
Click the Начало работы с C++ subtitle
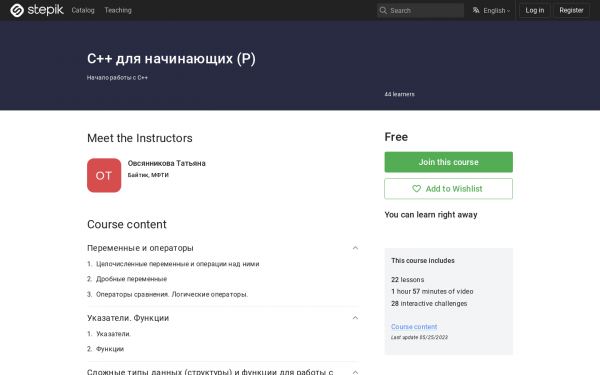(117, 77)
